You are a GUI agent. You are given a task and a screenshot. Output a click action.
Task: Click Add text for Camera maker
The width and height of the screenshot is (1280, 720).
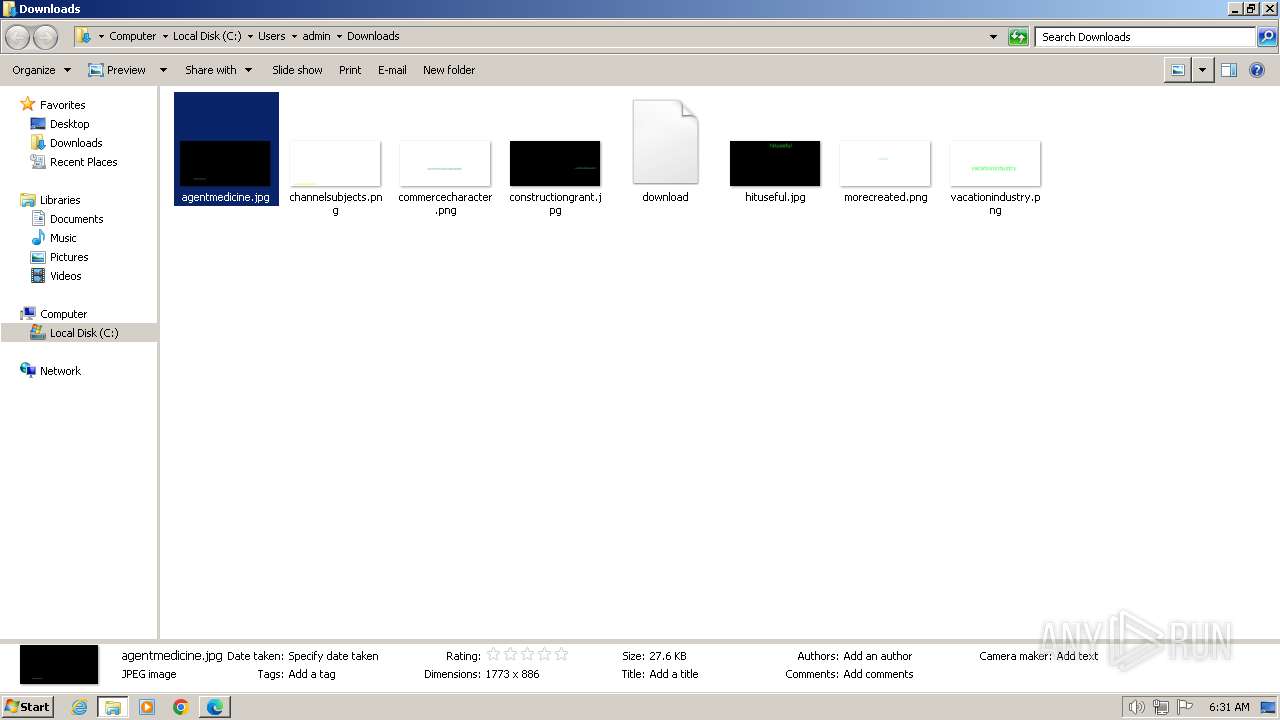(1077, 656)
